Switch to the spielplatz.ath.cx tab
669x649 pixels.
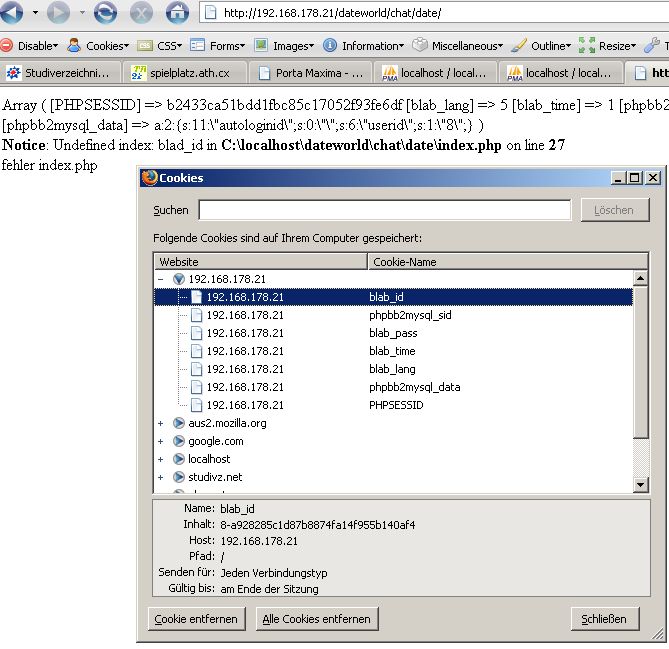tap(185, 73)
